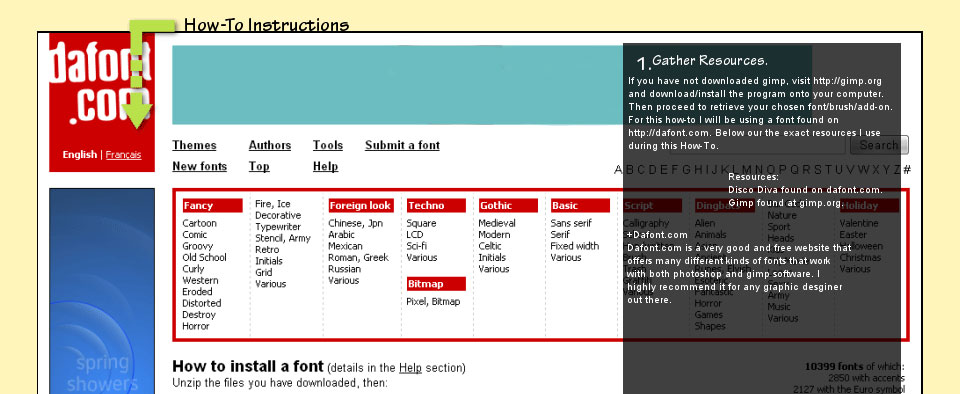Open Typewriter fonts category
This screenshot has height=394, width=960.
(278, 227)
